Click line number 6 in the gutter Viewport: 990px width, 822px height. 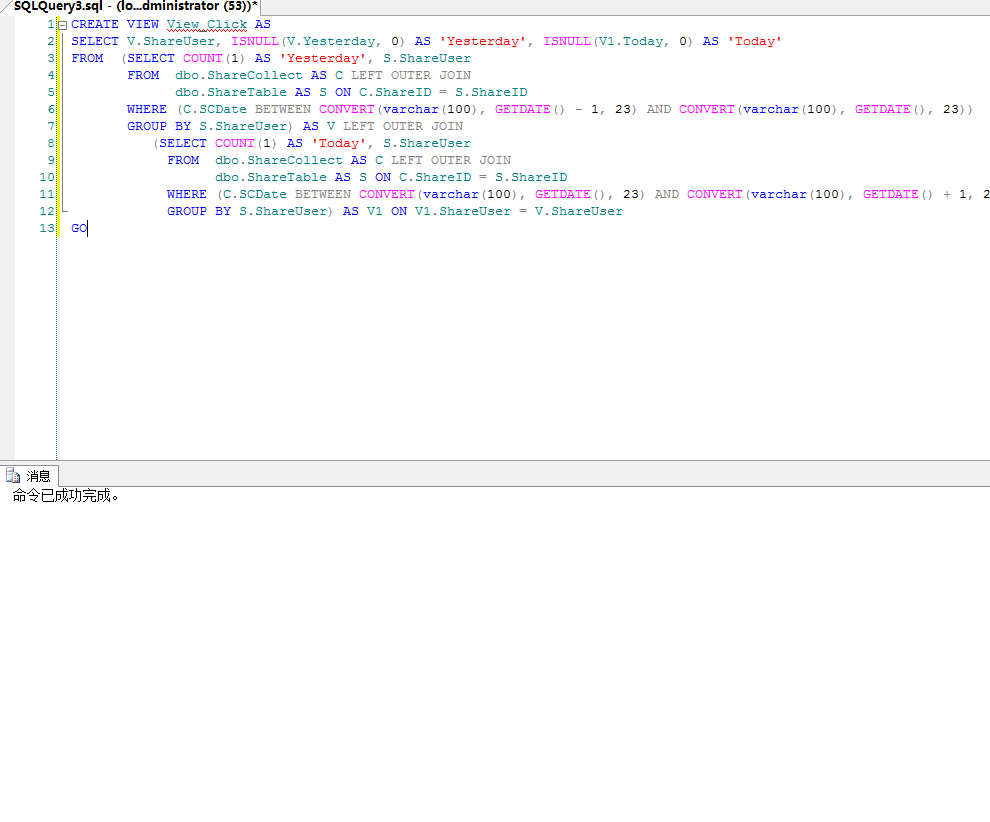(51, 110)
